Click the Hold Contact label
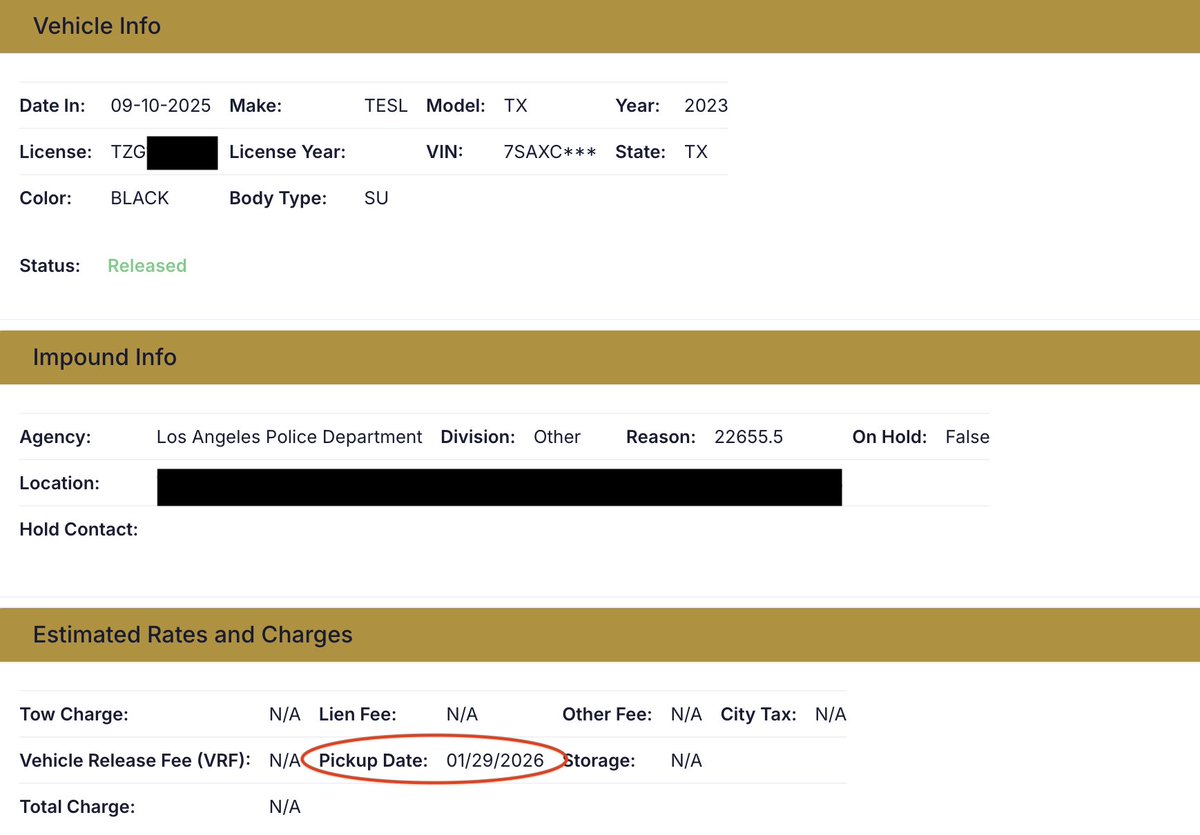 coord(79,529)
